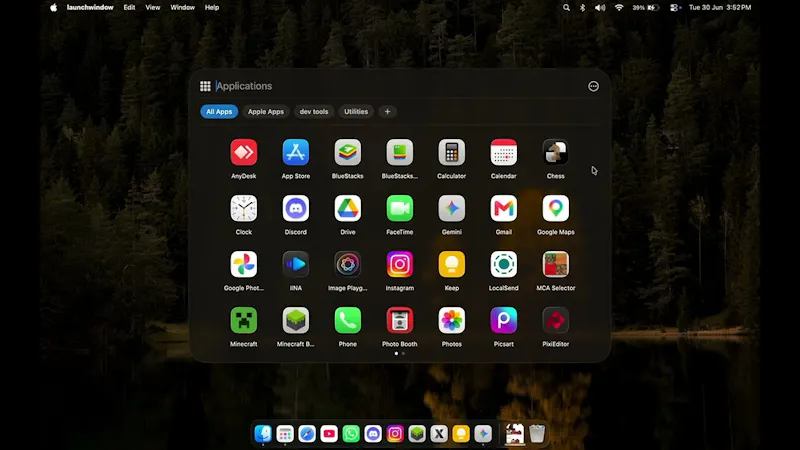This screenshot has width=800, height=450.
Task: Select the first page indicator dot
Action: pos(396,353)
